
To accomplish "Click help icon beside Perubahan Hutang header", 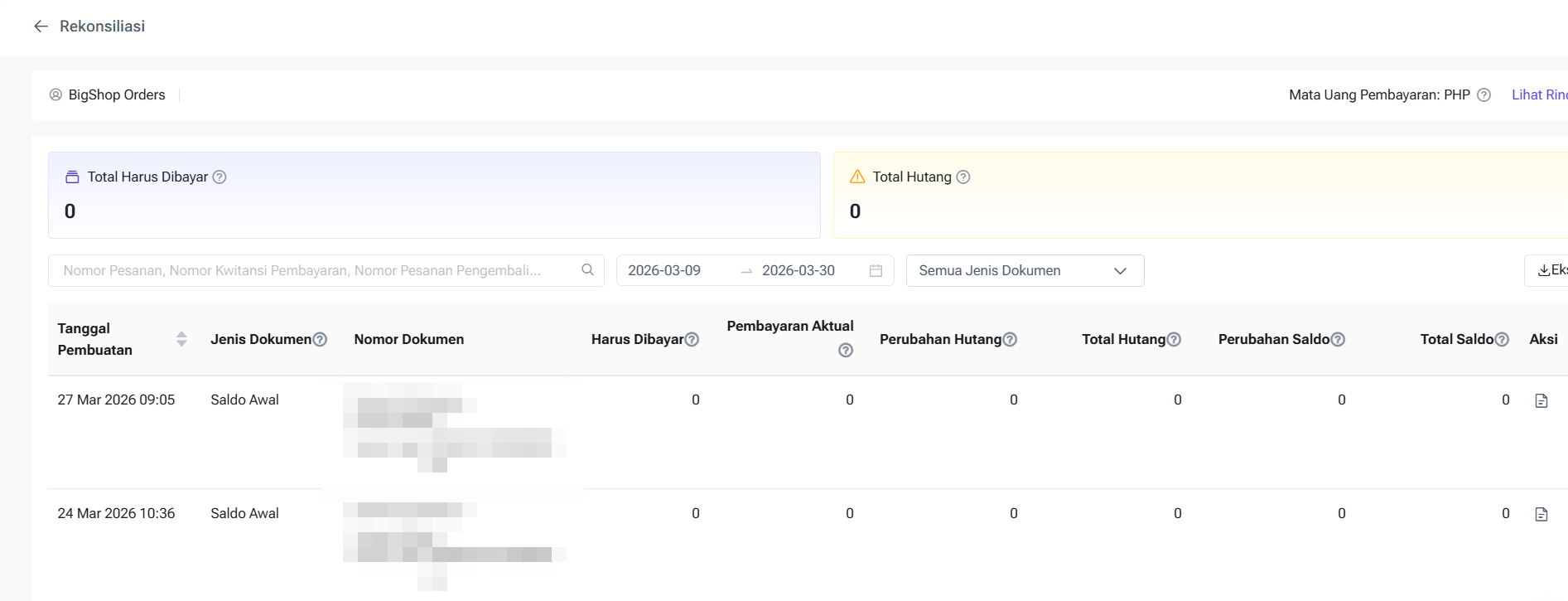I will pos(1010,339).
